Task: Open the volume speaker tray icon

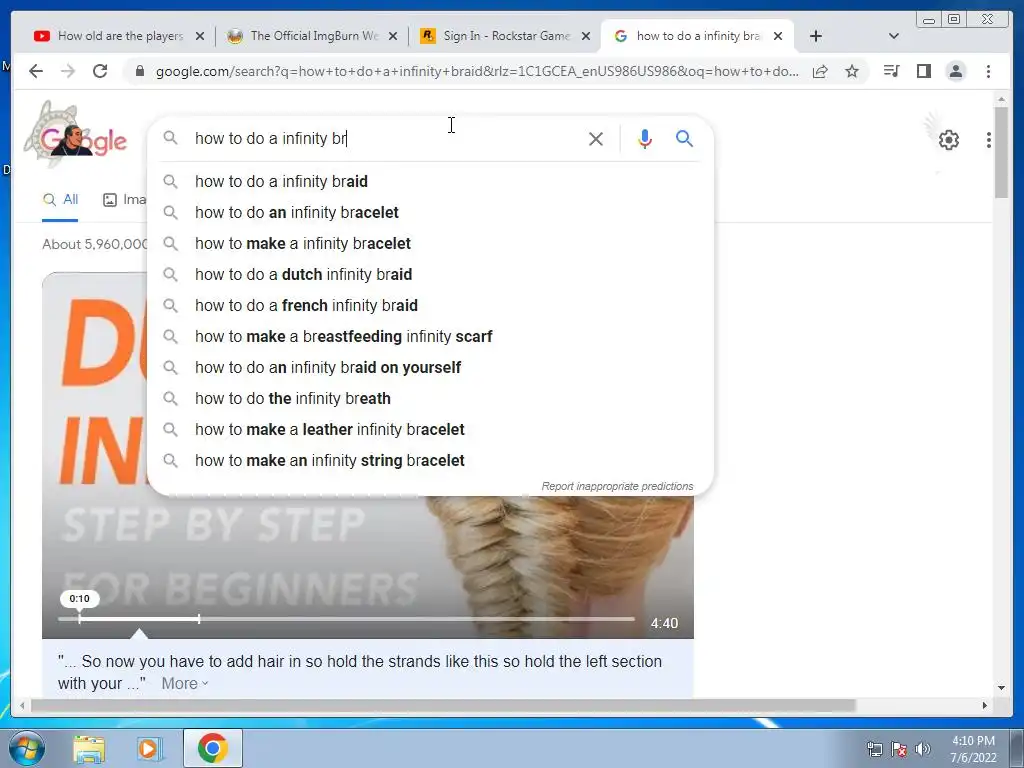Action: 923,749
